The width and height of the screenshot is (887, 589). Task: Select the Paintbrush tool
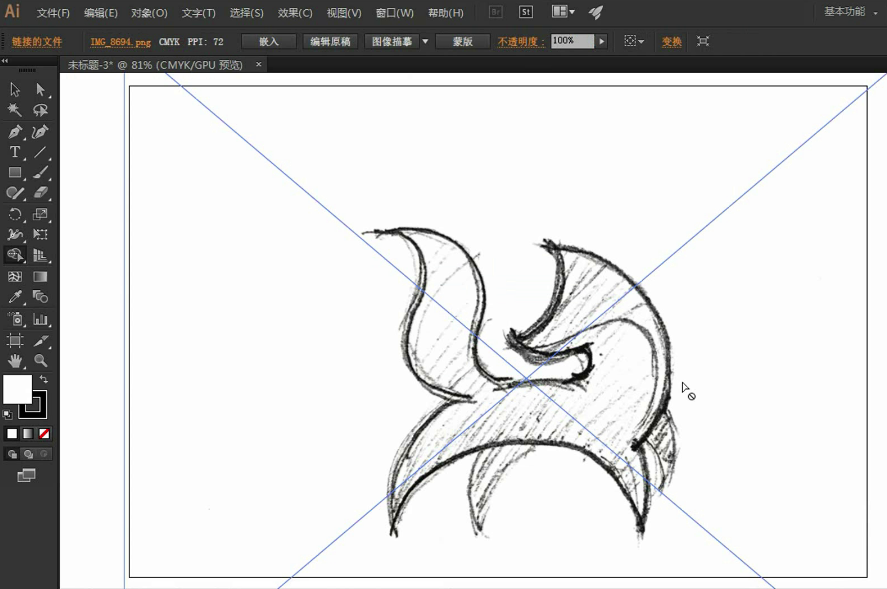click(40, 172)
